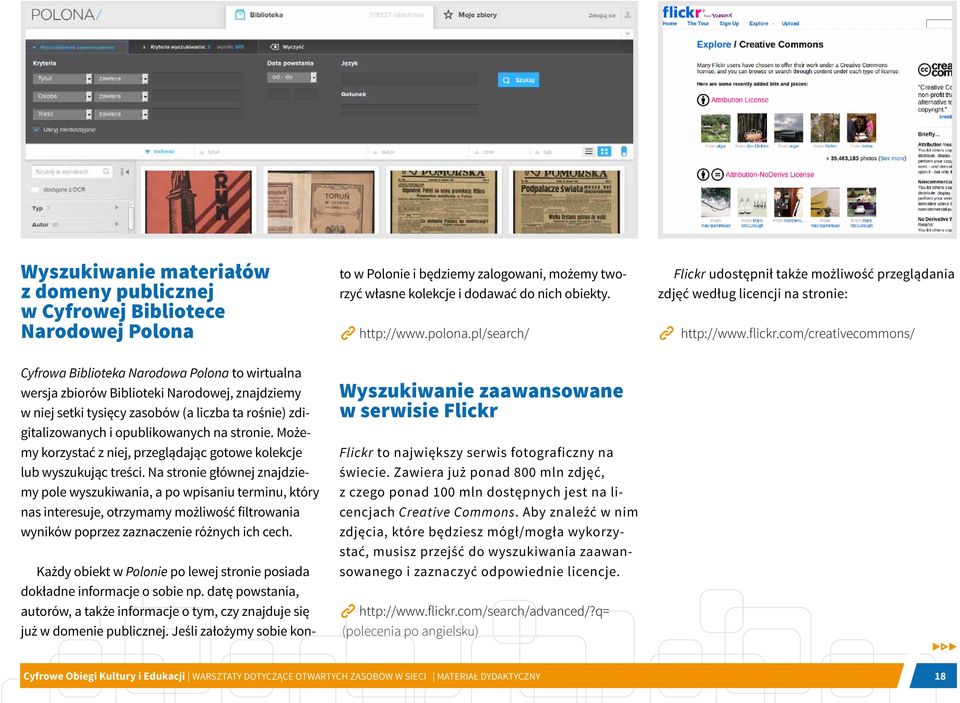Click the user avatar icon next to Zaloguj się

point(627,15)
